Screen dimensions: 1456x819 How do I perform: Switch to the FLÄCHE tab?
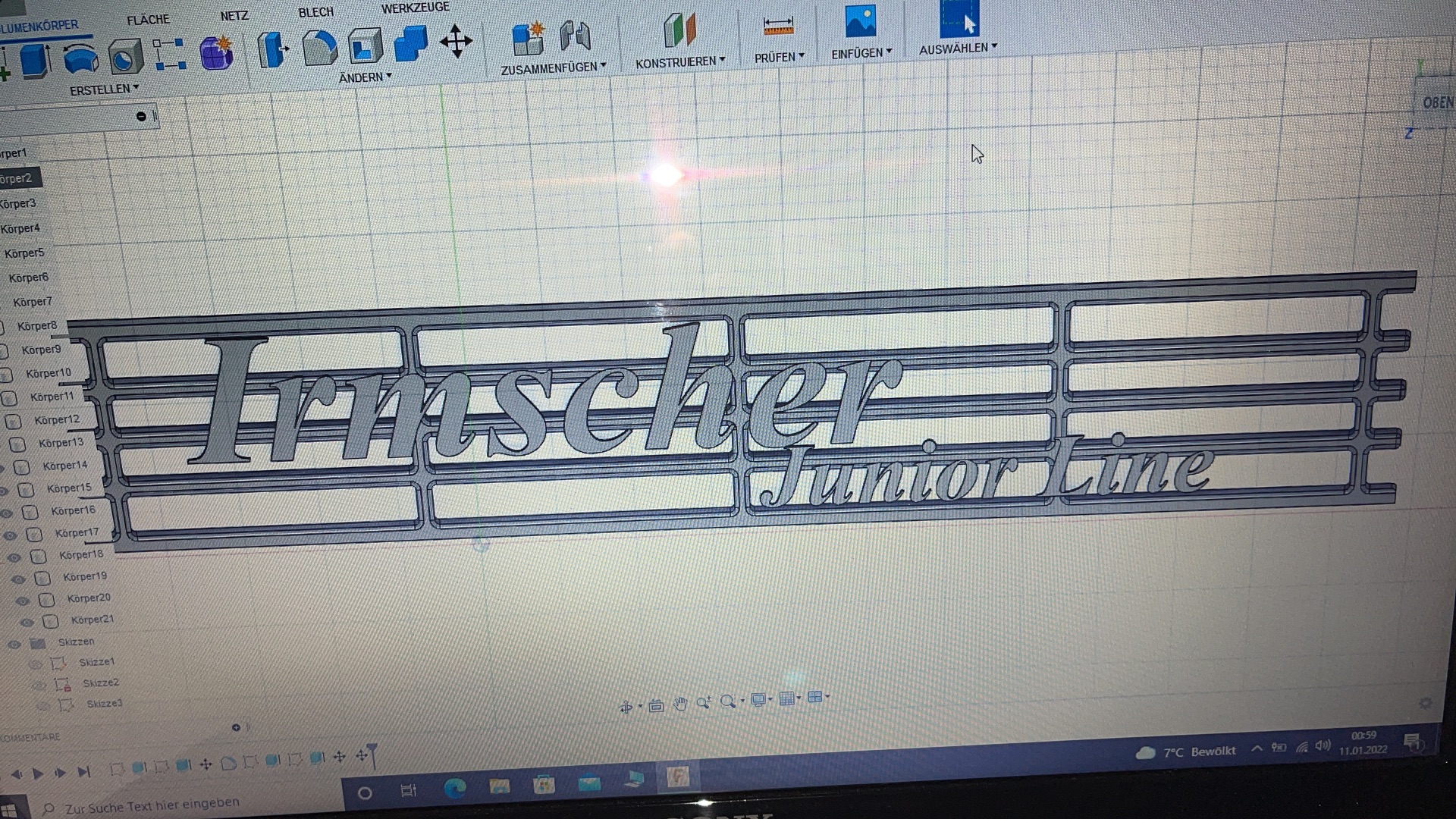coord(148,20)
